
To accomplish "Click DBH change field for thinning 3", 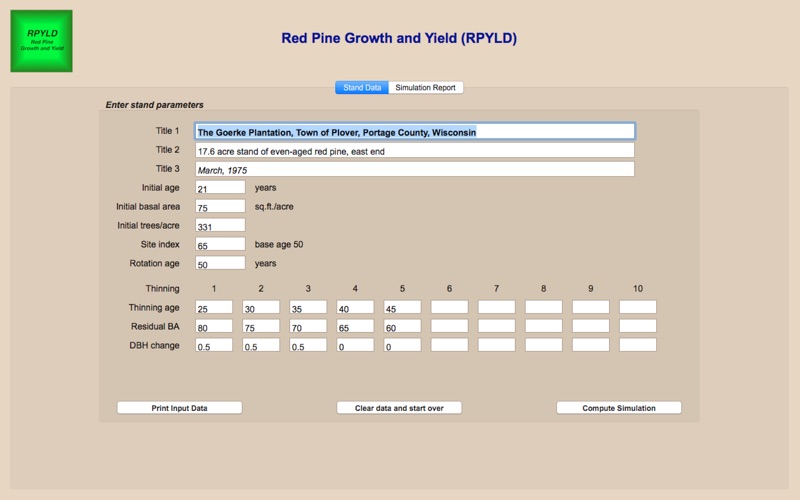I will pyautogui.click(x=308, y=345).
